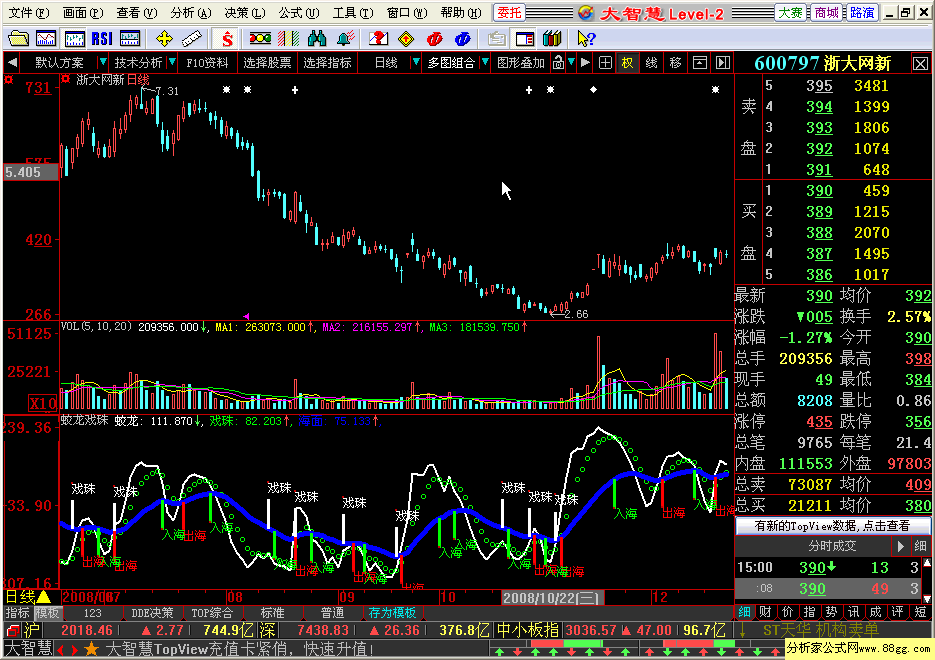Open the traffic light signal icon
Image resolution: width=935 pixels, height=660 pixels.
(x=261, y=39)
